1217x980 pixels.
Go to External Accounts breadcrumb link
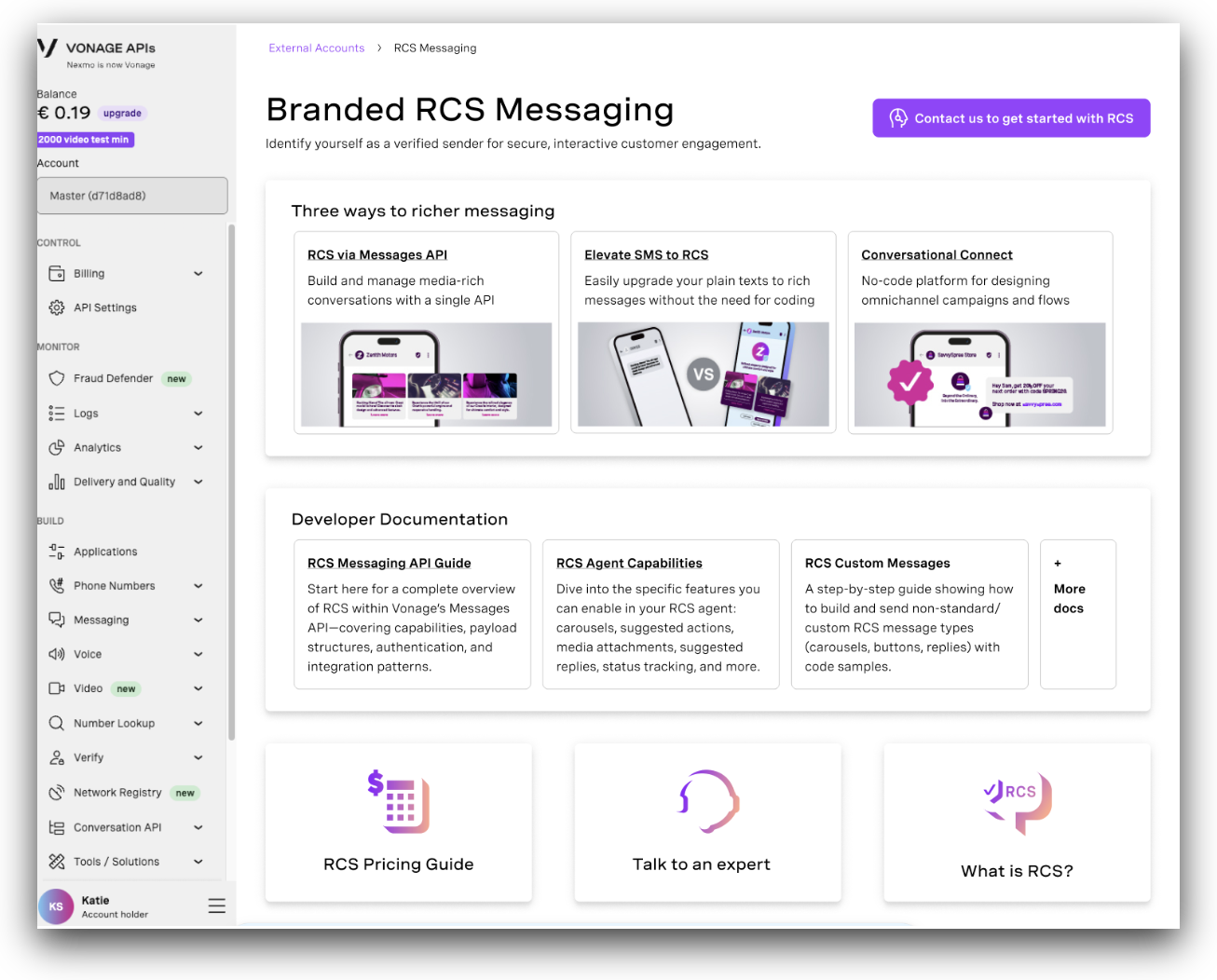click(316, 48)
